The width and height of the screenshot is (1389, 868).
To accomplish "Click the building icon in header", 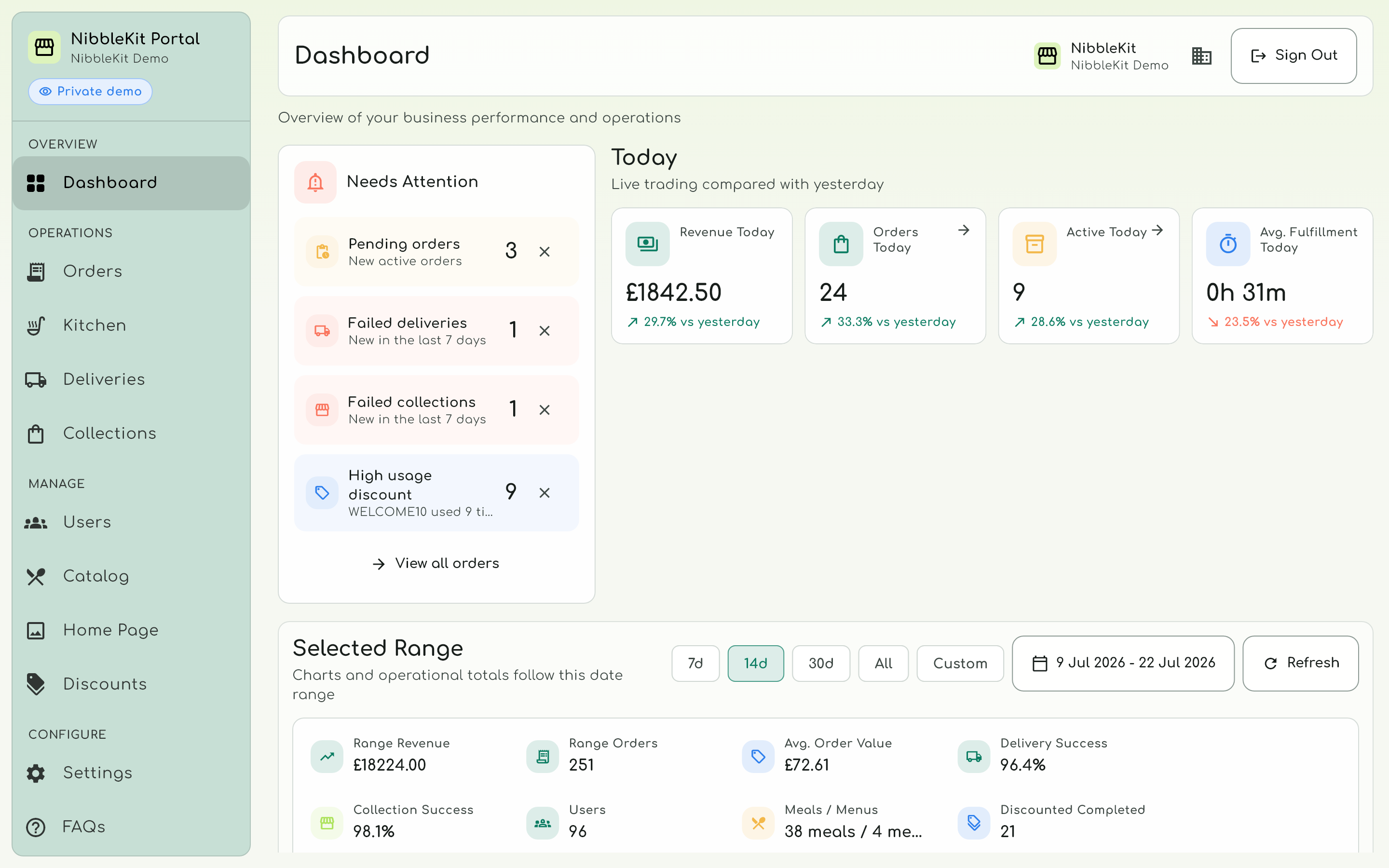I will coord(1201,55).
